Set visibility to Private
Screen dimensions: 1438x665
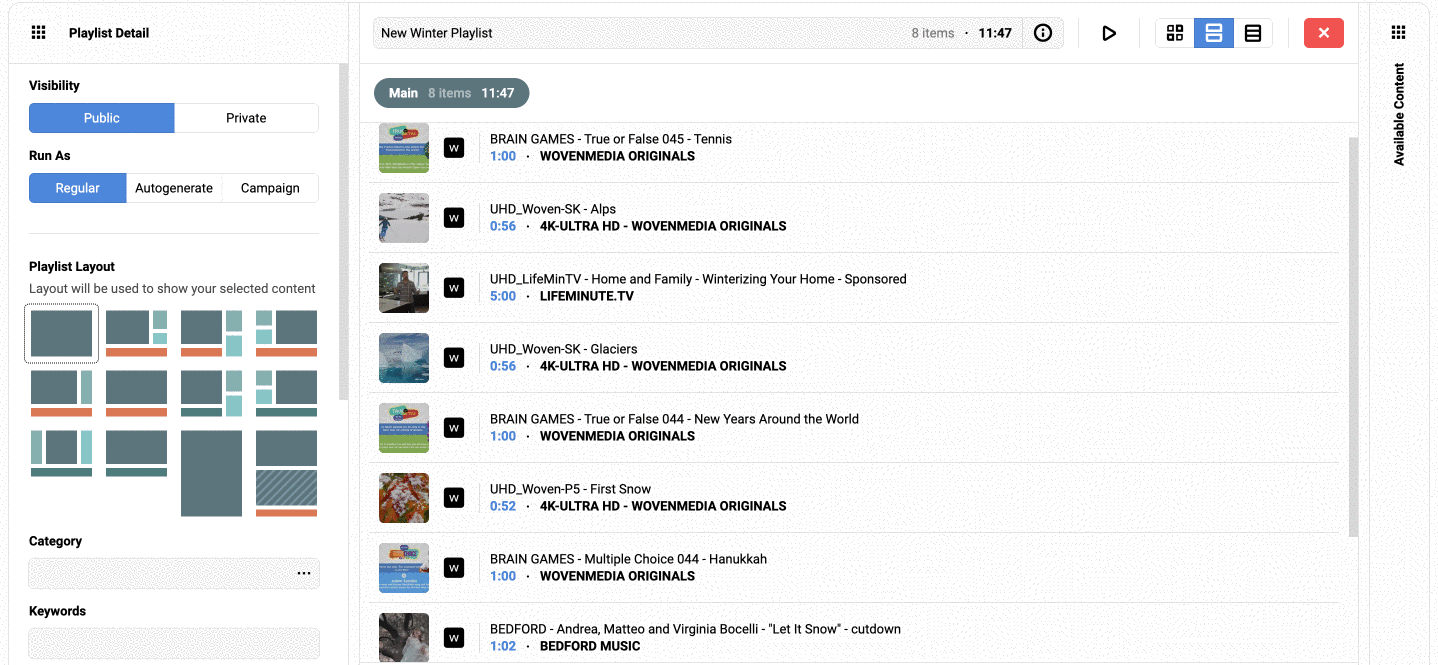[246, 118]
